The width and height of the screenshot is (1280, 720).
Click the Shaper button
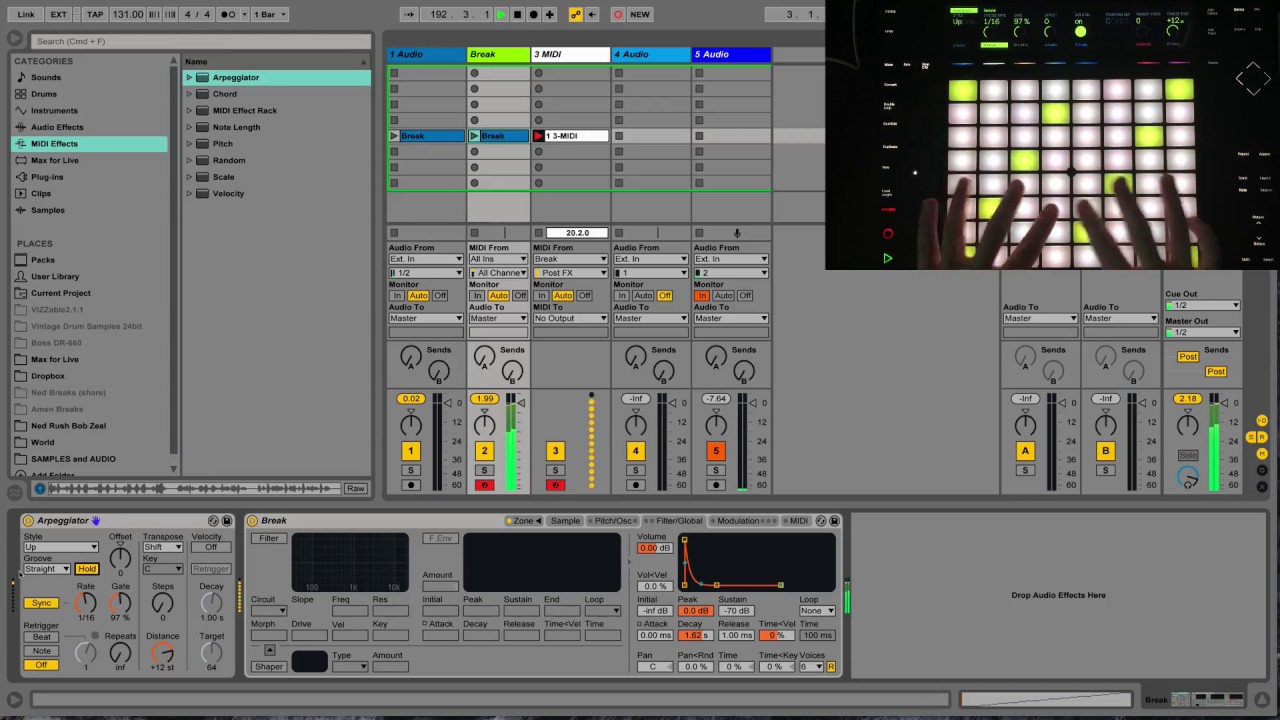coord(268,667)
